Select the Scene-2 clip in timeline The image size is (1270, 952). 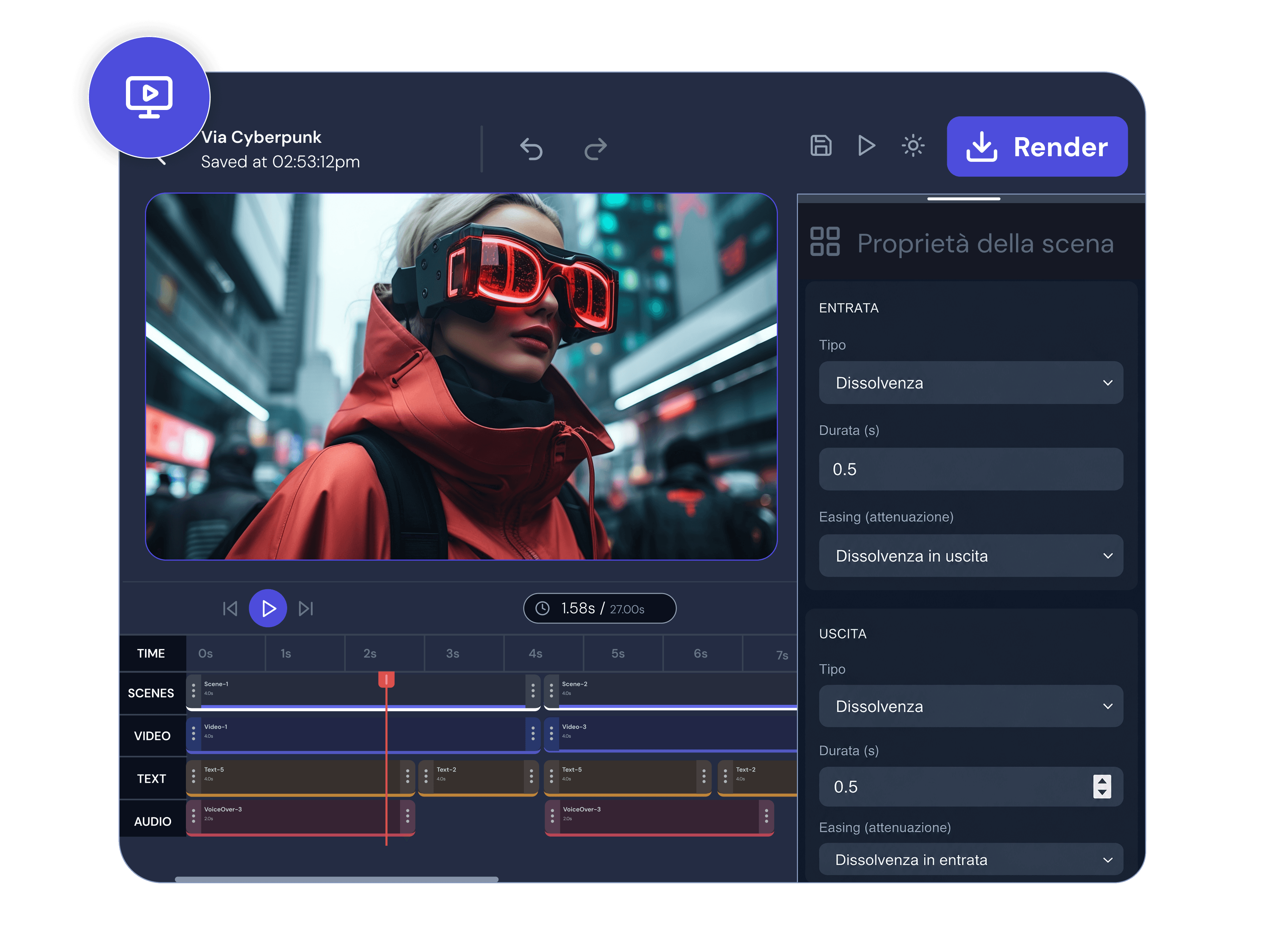point(671,692)
